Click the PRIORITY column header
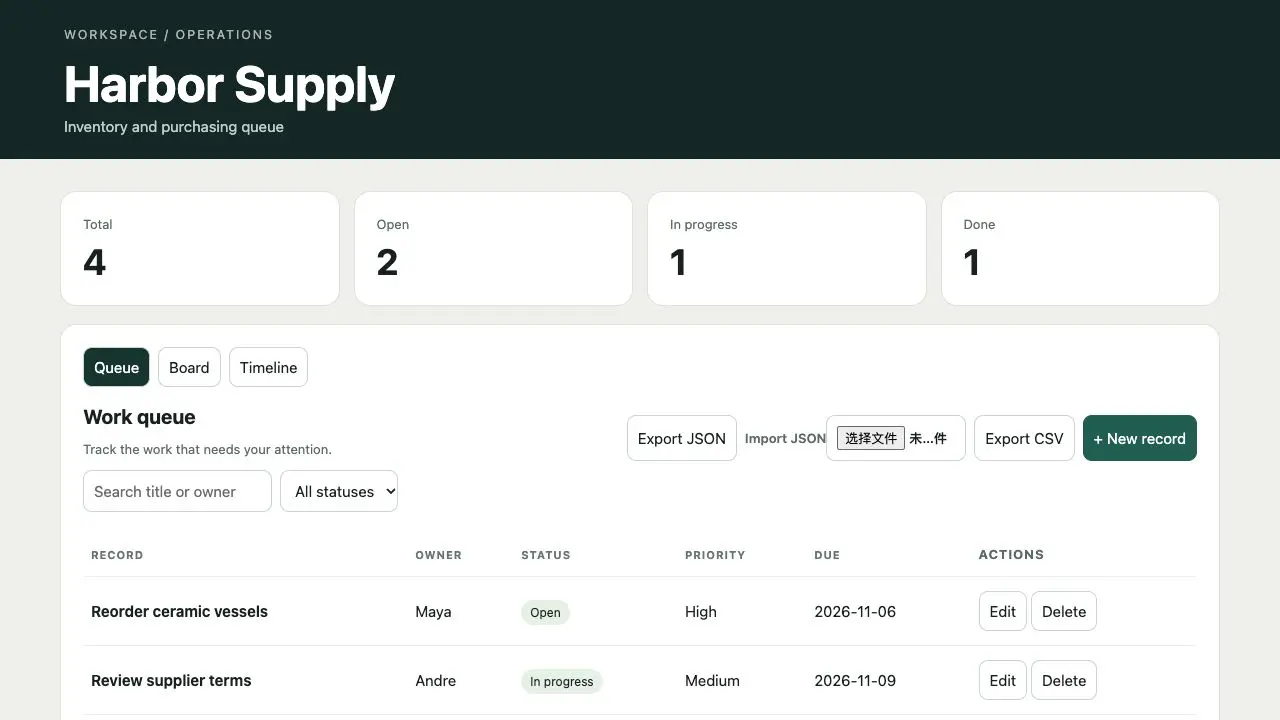Screen dimensions: 1280x720 715,555
